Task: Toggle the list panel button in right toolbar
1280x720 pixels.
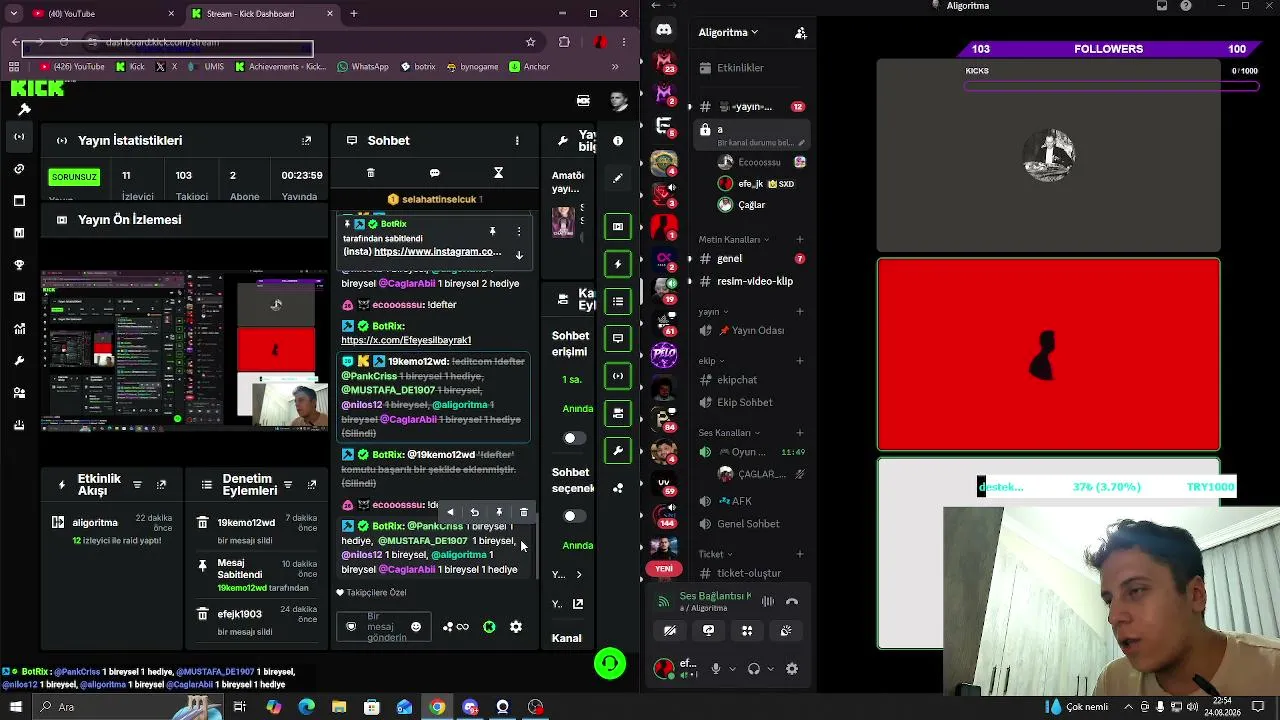Action: coord(618,301)
